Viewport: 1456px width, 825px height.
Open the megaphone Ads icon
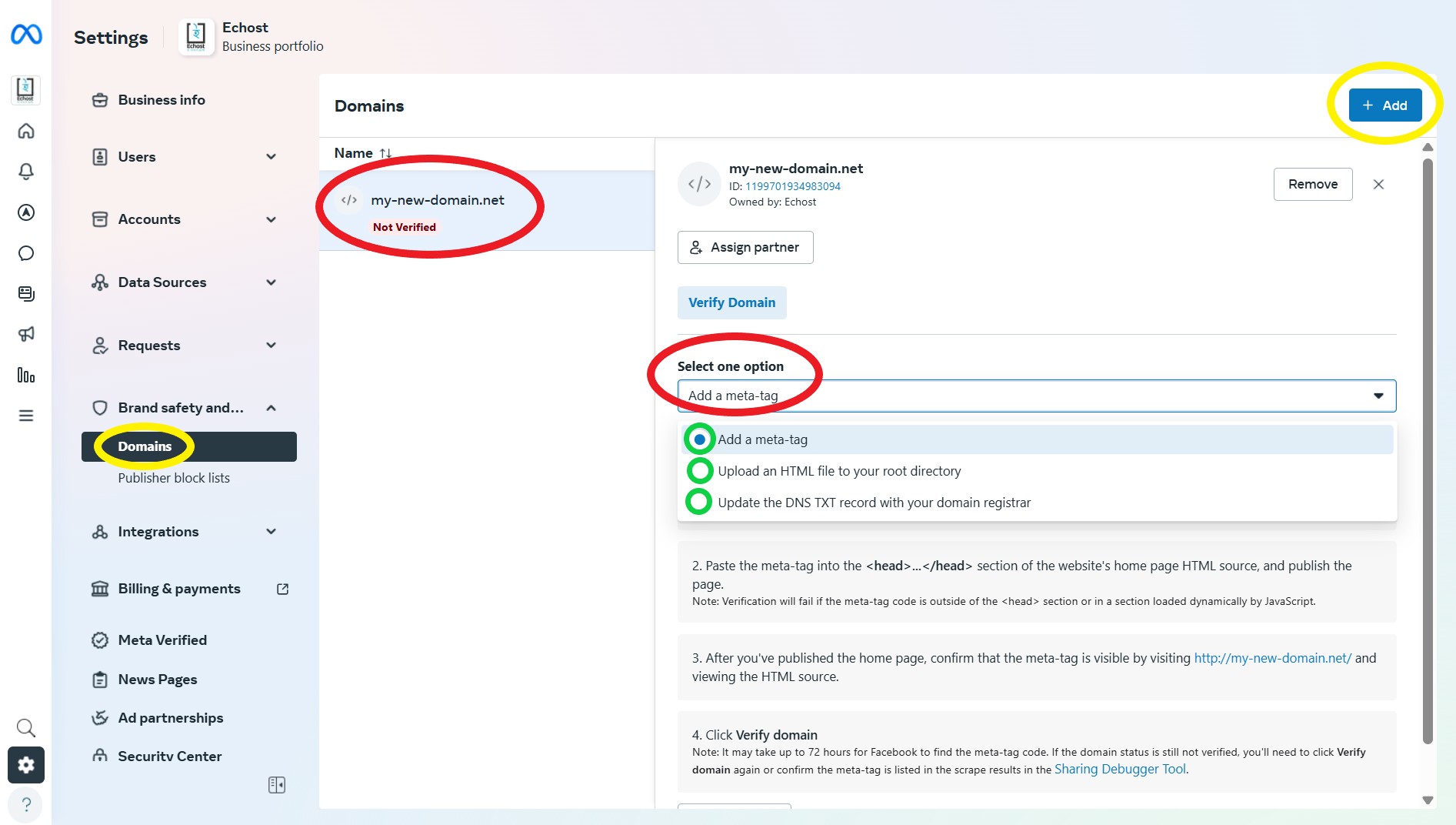pyautogui.click(x=26, y=334)
